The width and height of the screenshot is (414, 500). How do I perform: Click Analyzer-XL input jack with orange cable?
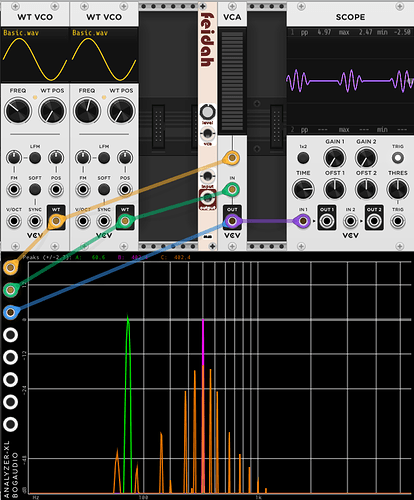(x=11, y=267)
